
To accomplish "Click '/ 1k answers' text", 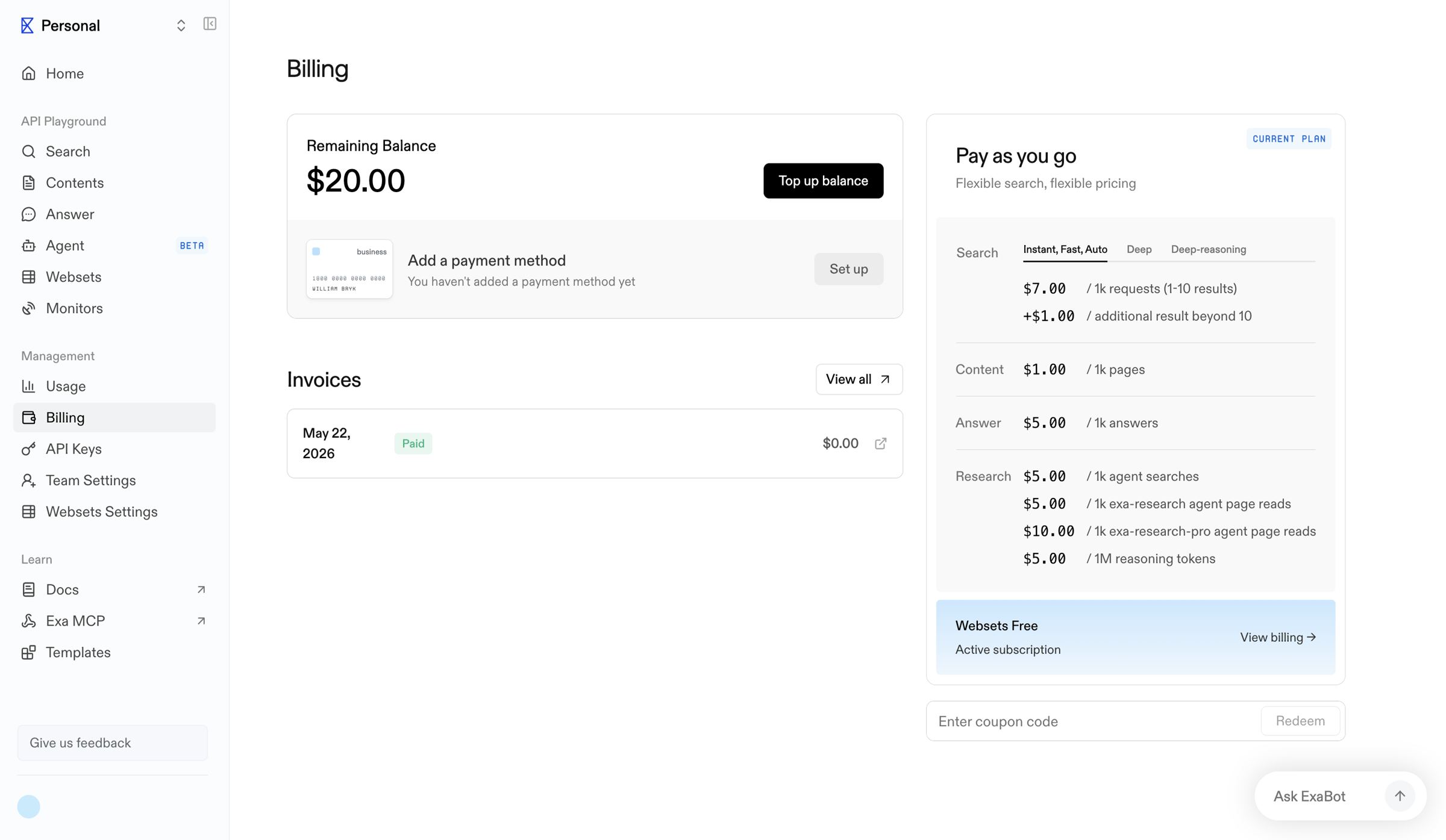I will point(1122,423).
